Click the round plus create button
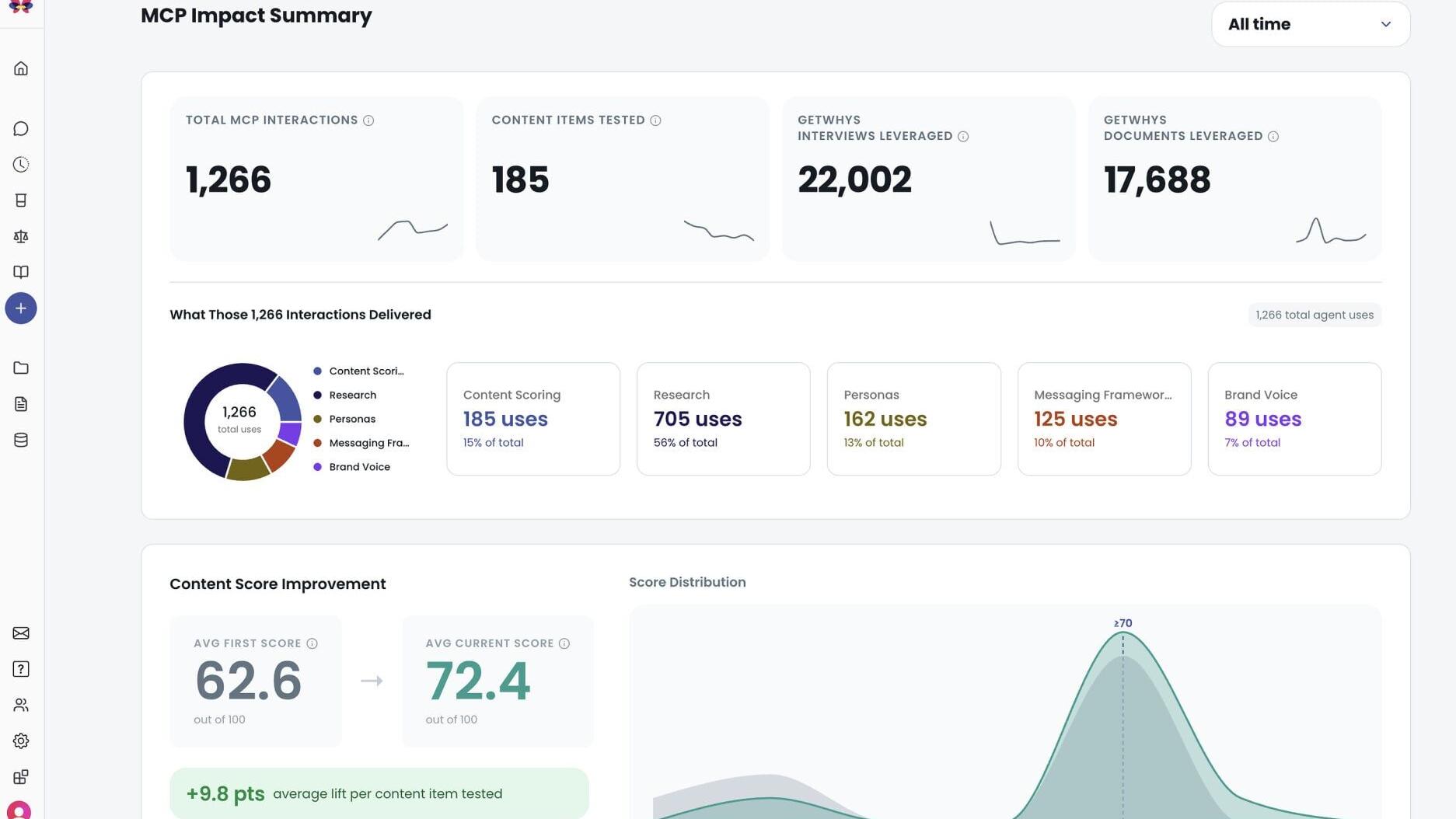 21,308
